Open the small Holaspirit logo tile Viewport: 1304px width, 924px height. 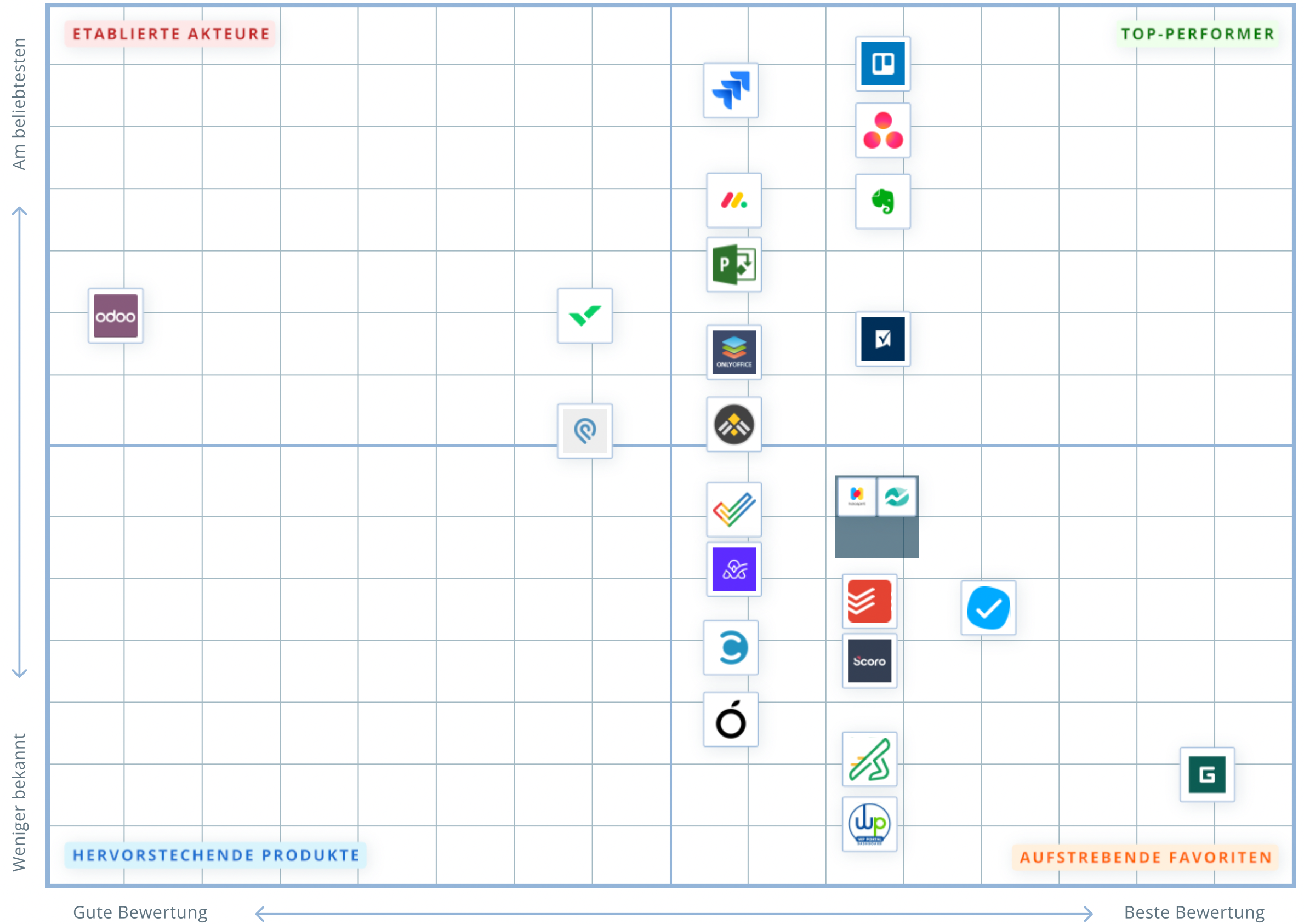click(856, 497)
